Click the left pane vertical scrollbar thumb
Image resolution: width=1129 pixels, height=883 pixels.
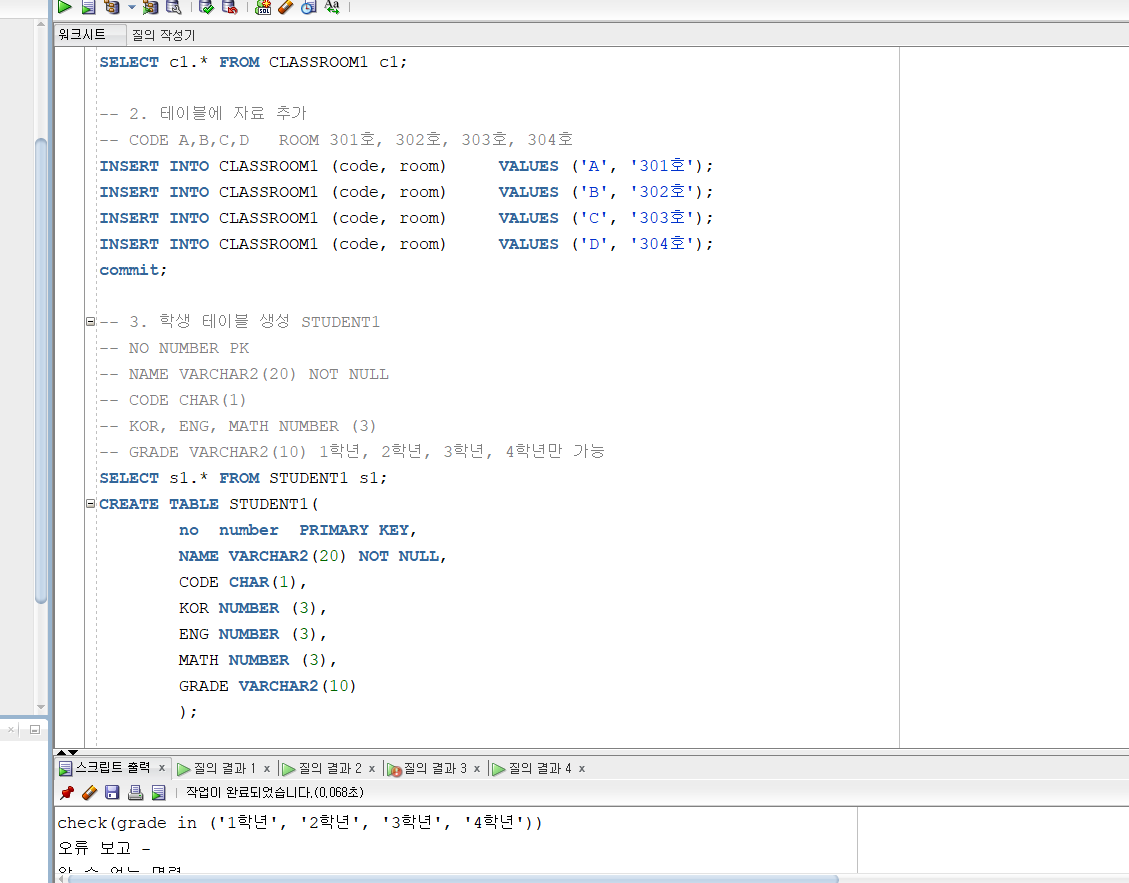point(41,370)
